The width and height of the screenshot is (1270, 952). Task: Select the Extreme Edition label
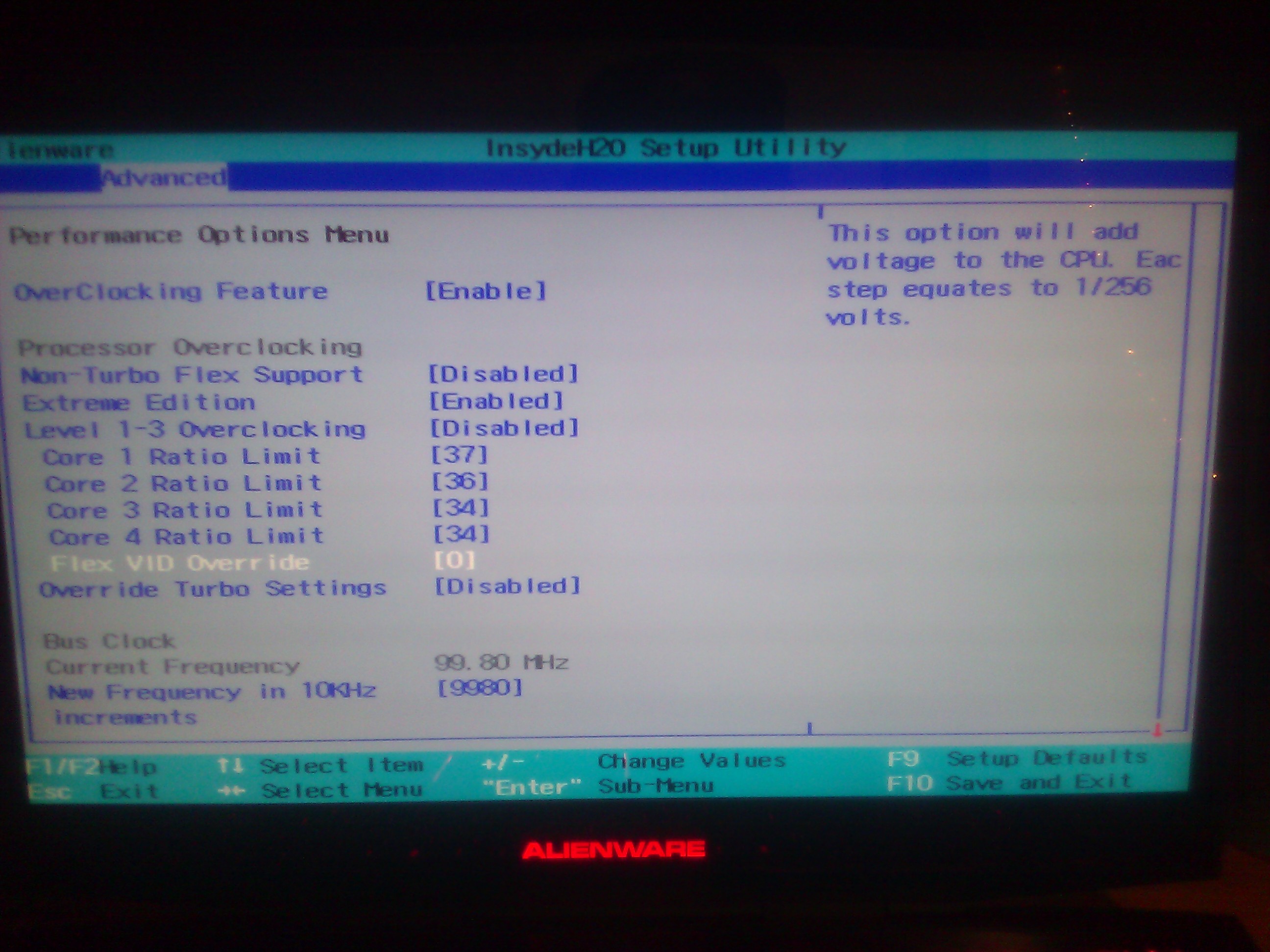coord(139,402)
